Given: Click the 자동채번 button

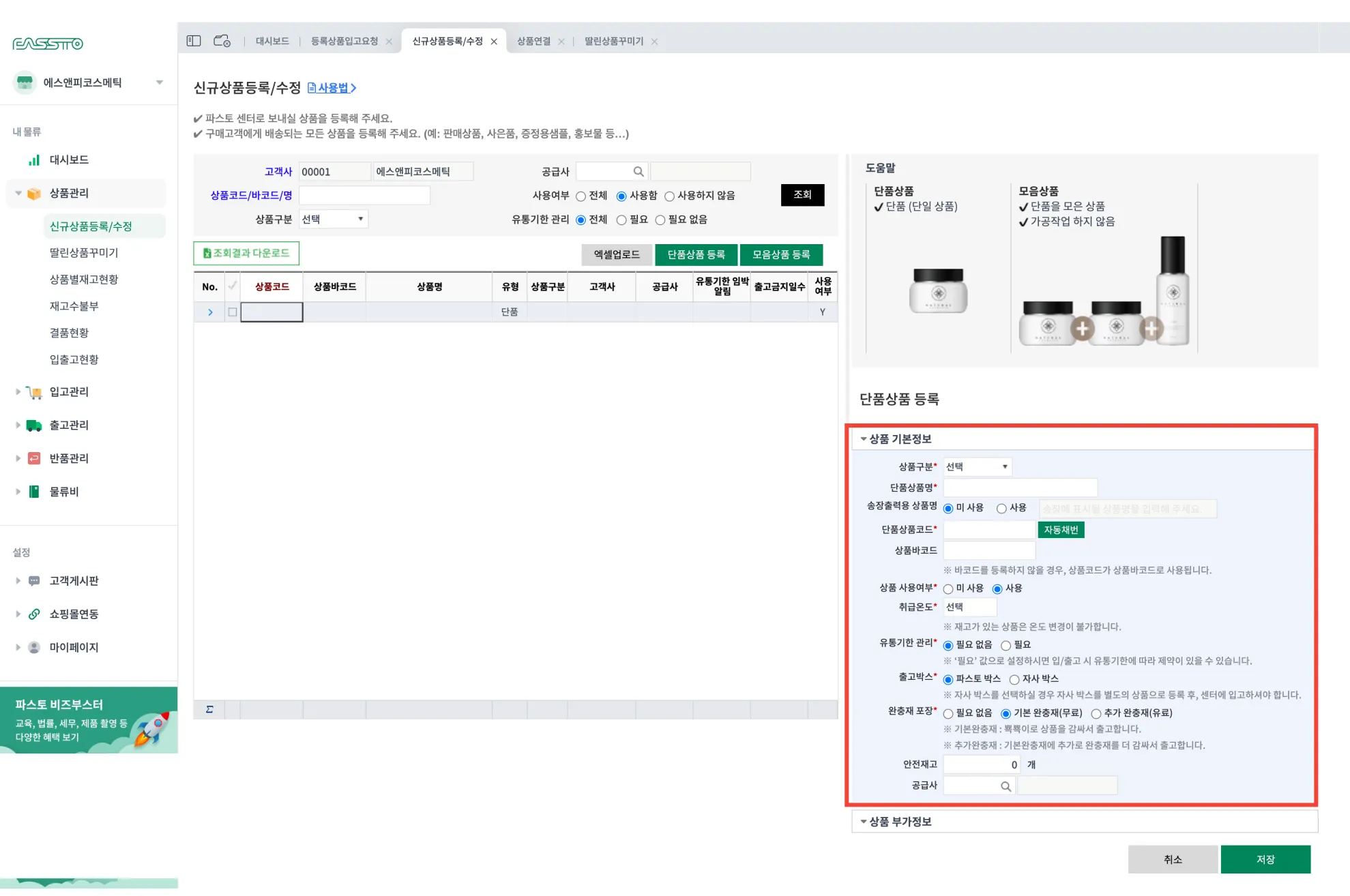Looking at the screenshot, I should [x=1061, y=530].
